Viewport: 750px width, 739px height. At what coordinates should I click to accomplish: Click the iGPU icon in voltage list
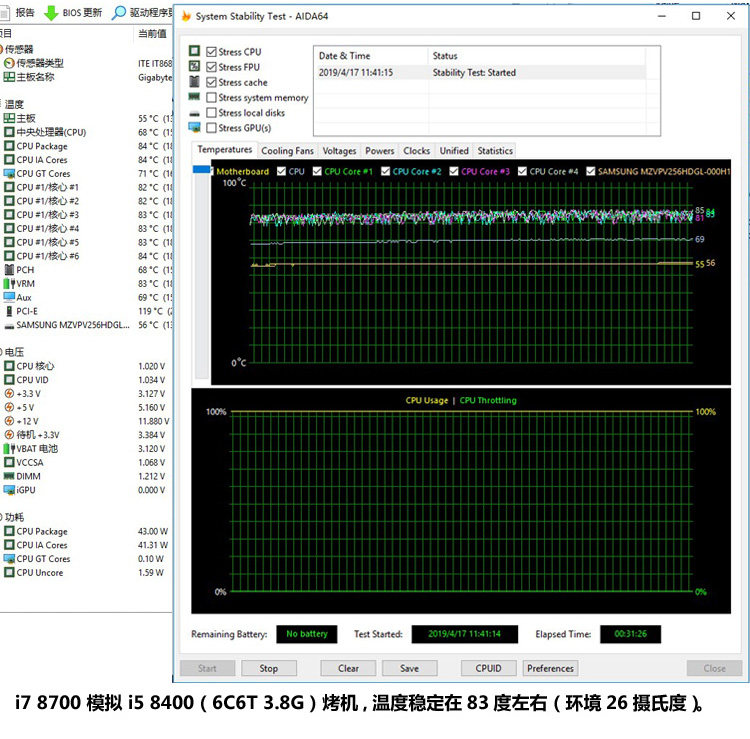[x=9, y=490]
